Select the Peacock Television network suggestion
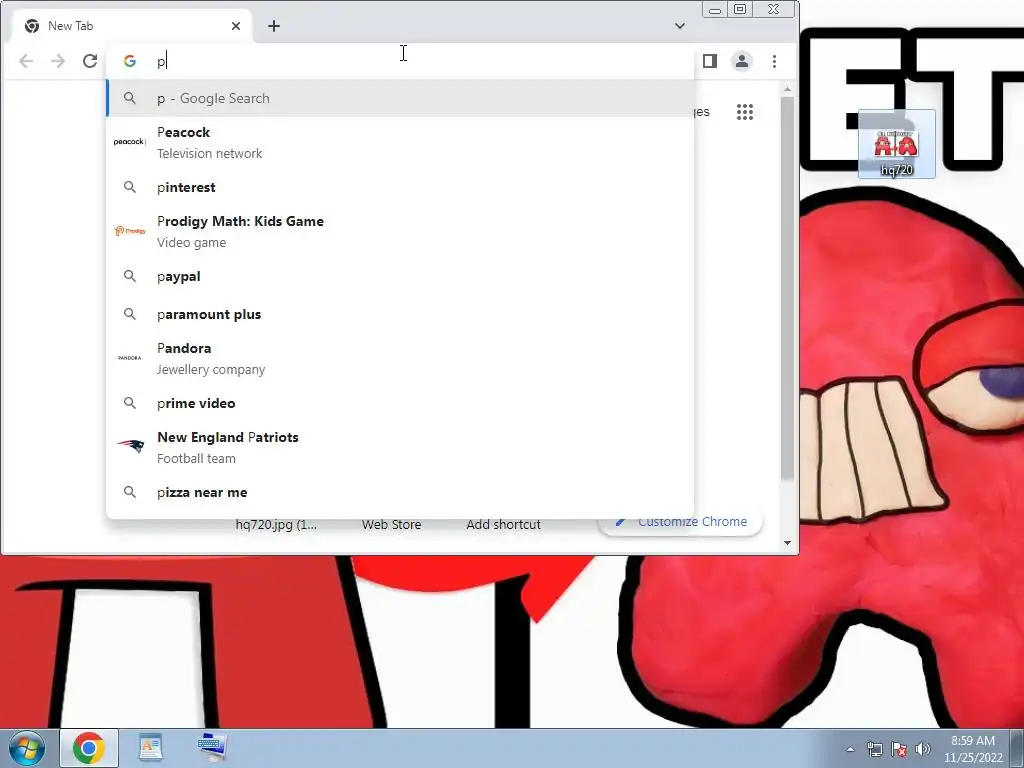Viewport: 1024px width, 768px height. [x=400, y=142]
